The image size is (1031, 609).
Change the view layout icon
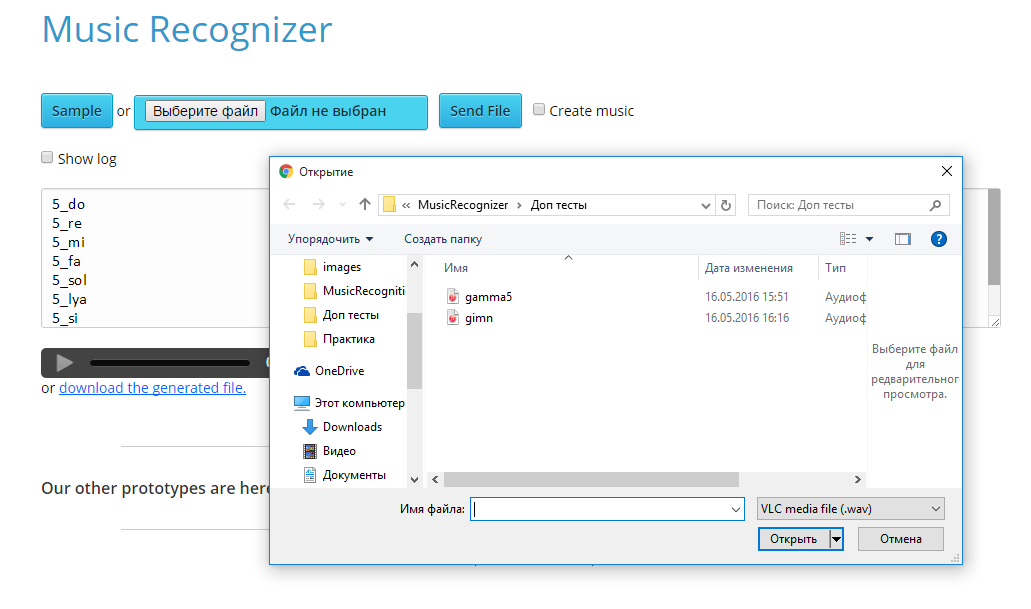[x=848, y=239]
